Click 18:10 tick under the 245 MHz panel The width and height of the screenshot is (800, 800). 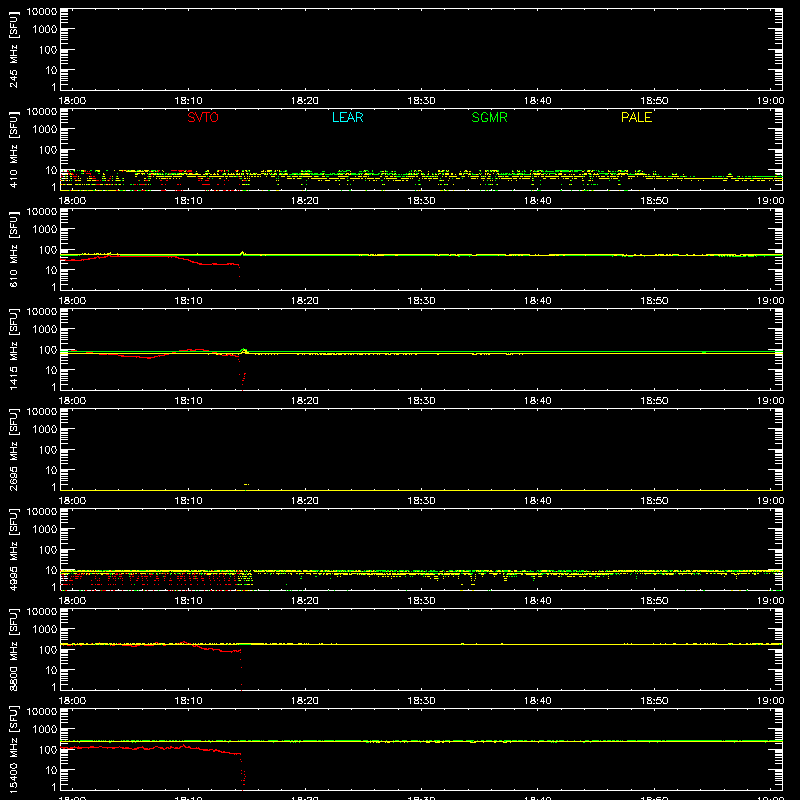tap(188, 101)
